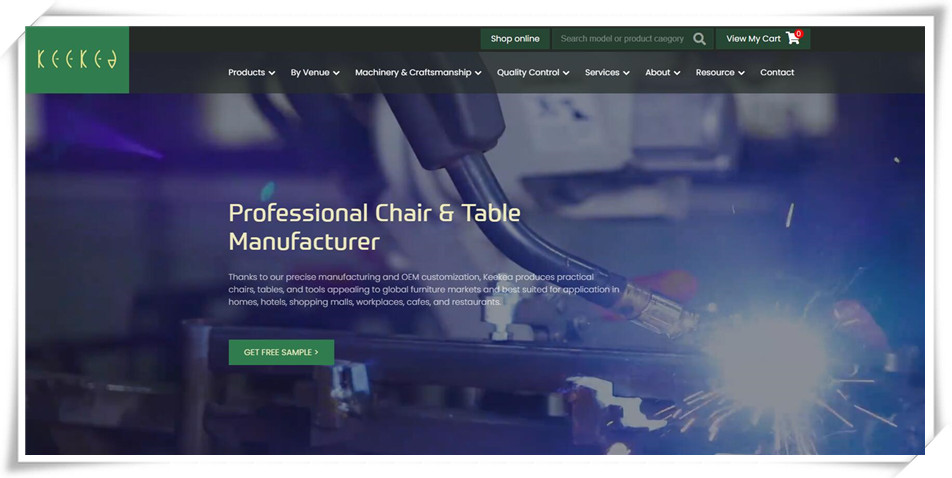Expand the By Venue chevron
This screenshot has height=478, width=952.
(x=336, y=73)
